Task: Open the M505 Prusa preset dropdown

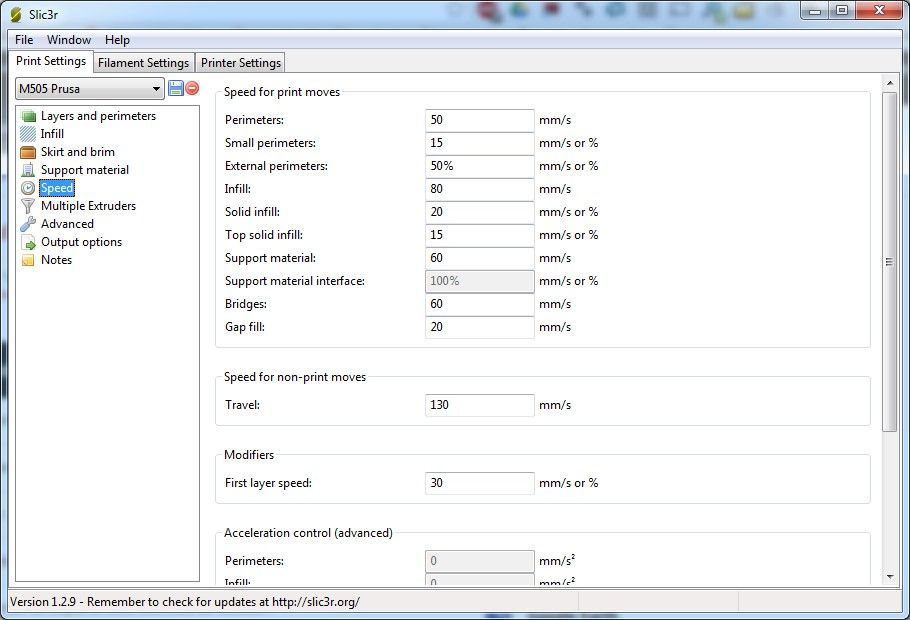Action: (x=90, y=89)
